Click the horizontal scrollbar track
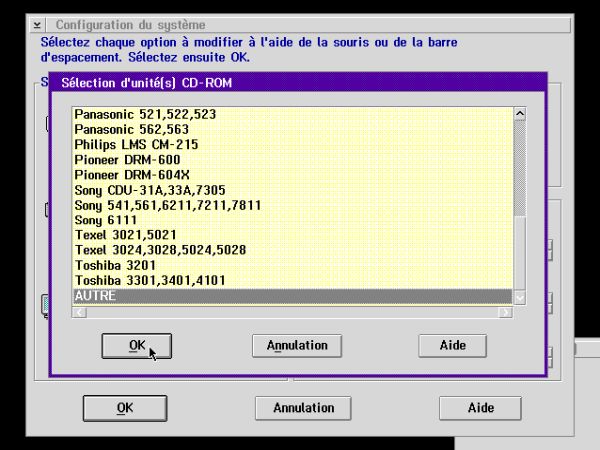The image size is (600, 450). tap(292, 313)
